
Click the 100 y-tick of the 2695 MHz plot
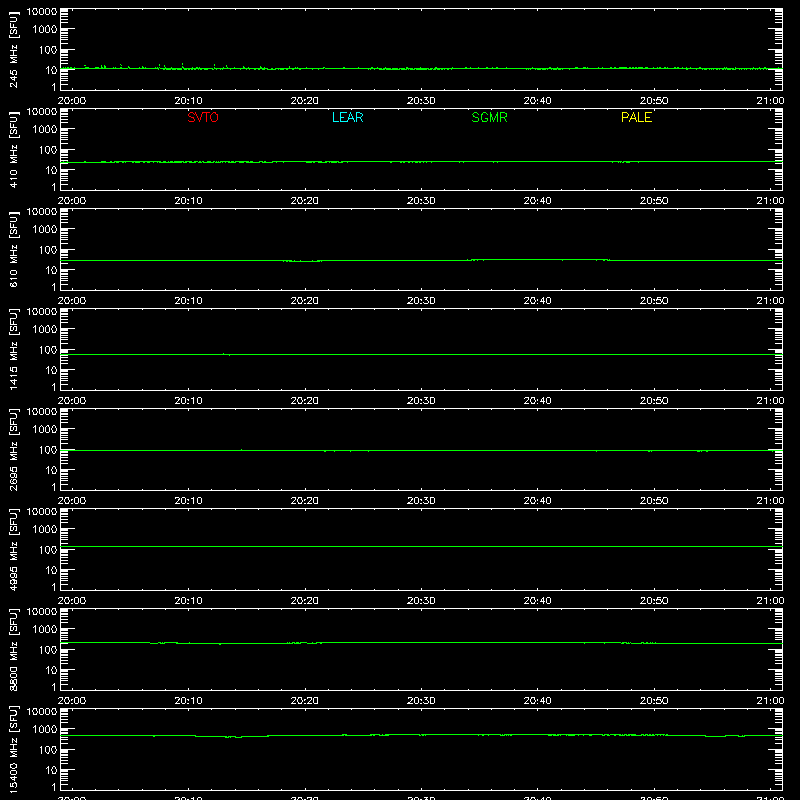point(48,449)
